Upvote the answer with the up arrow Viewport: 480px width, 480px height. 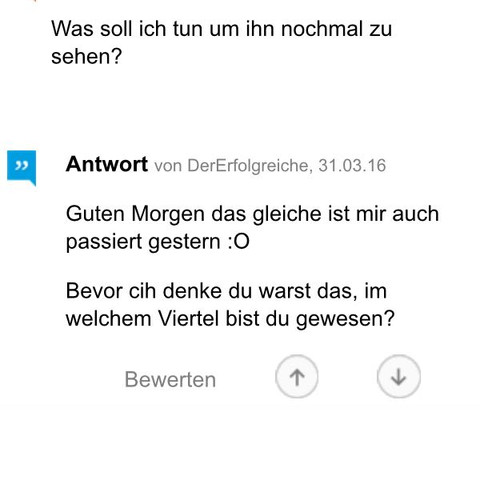tap(297, 377)
